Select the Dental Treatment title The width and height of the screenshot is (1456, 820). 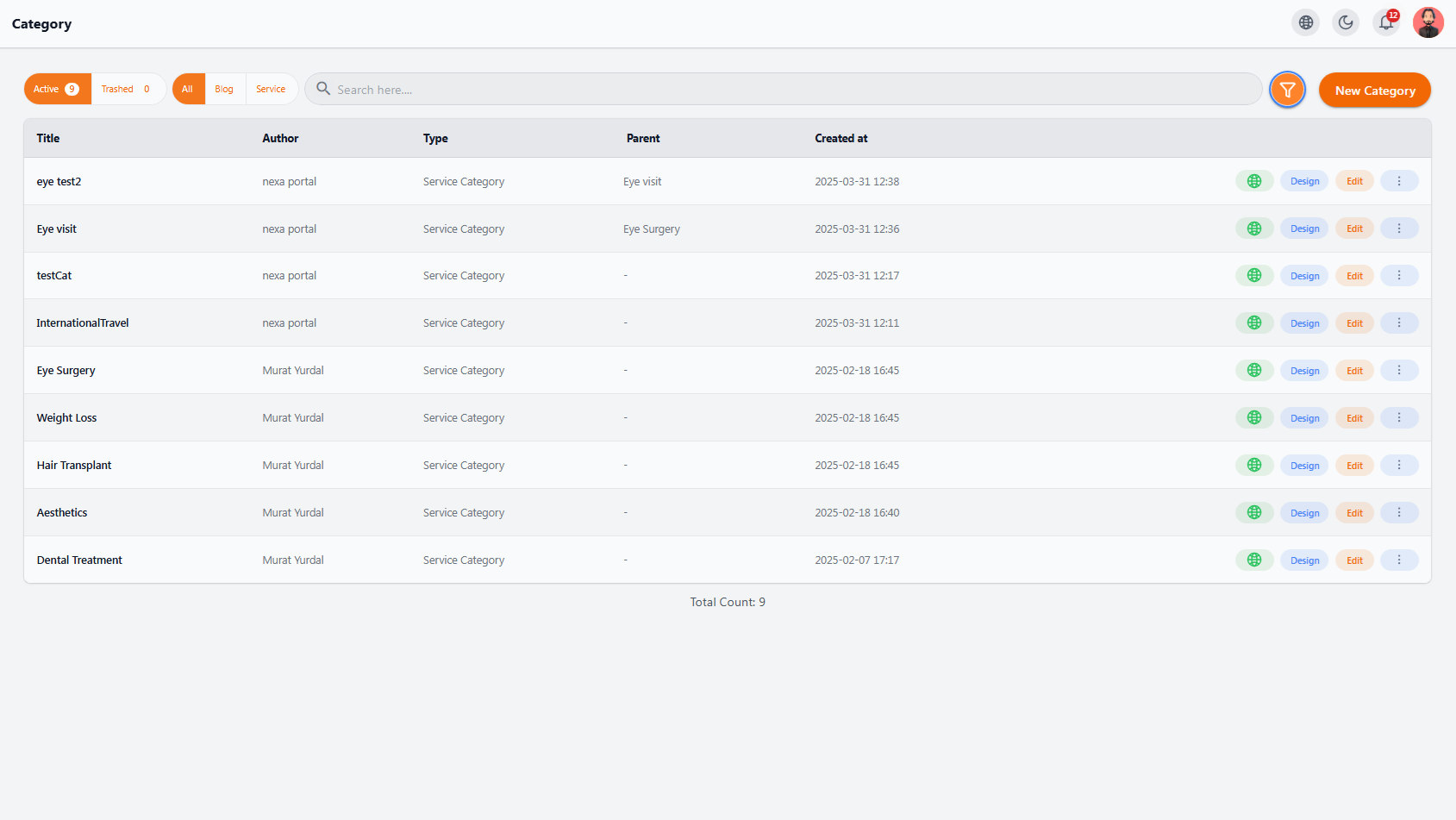point(79,560)
